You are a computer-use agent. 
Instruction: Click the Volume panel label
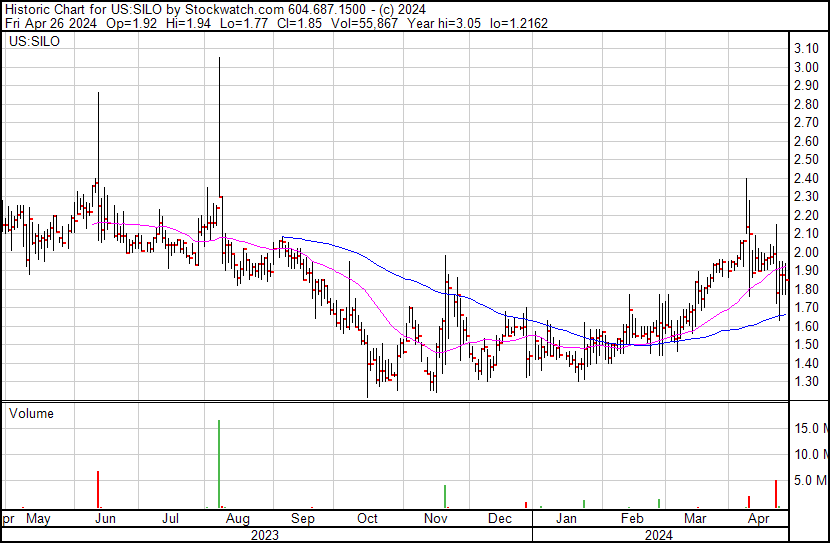pos(31,413)
